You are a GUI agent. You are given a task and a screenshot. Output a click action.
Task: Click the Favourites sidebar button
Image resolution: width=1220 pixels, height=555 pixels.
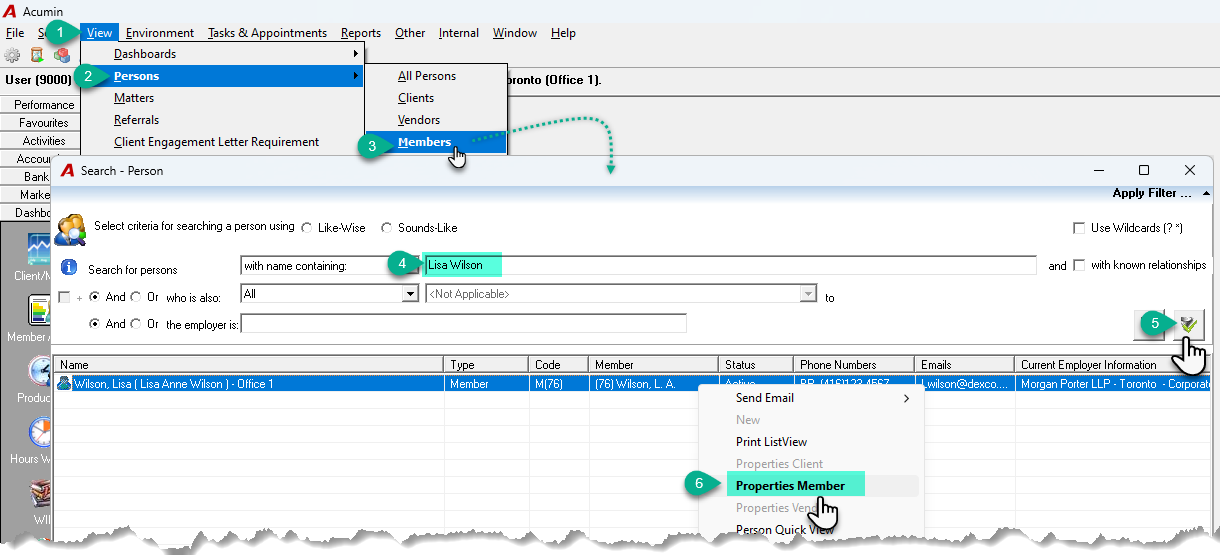click(44, 123)
